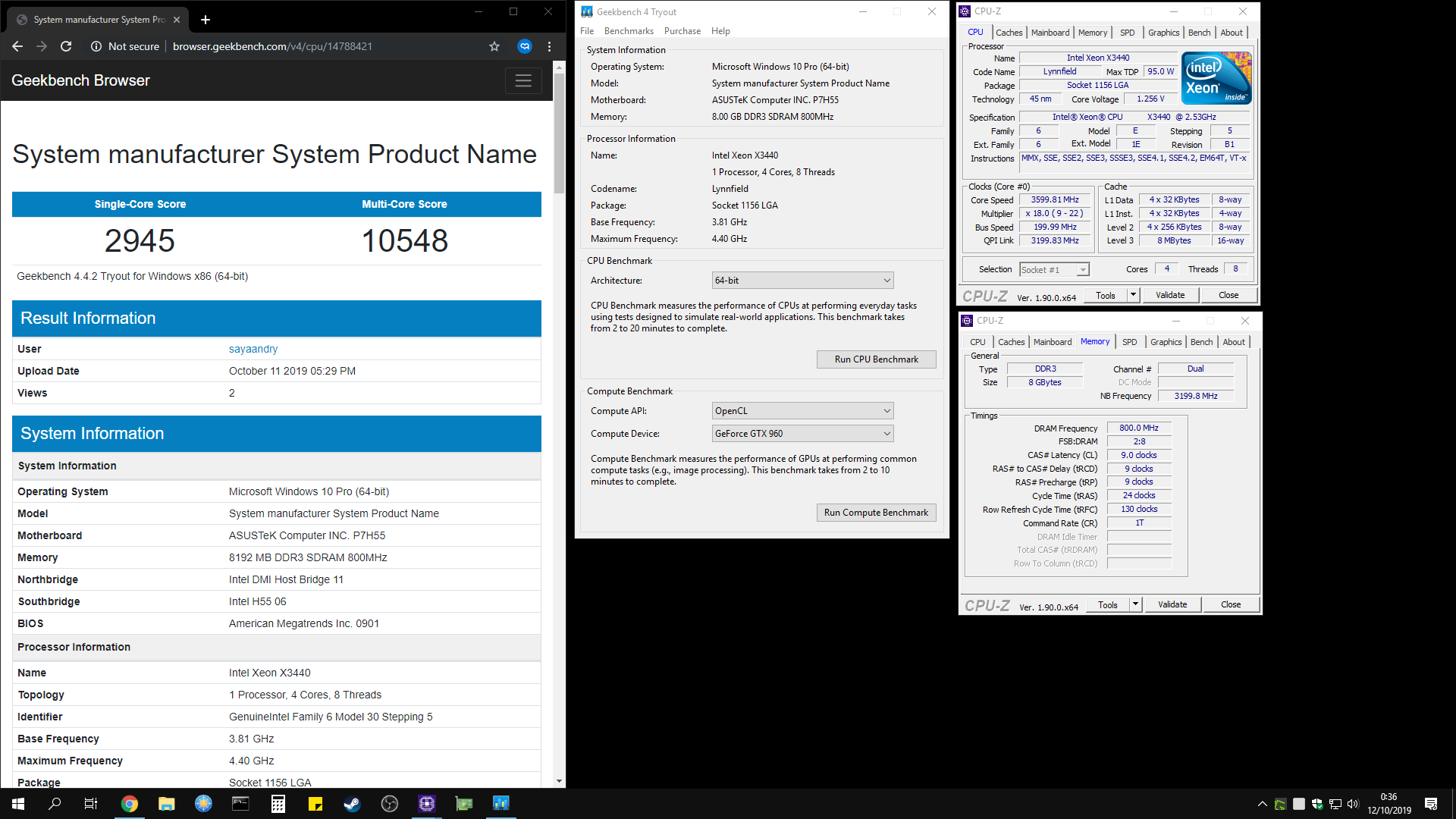Switch to Caches tab in top CPU-Z
1456x819 pixels.
pos(1009,33)
